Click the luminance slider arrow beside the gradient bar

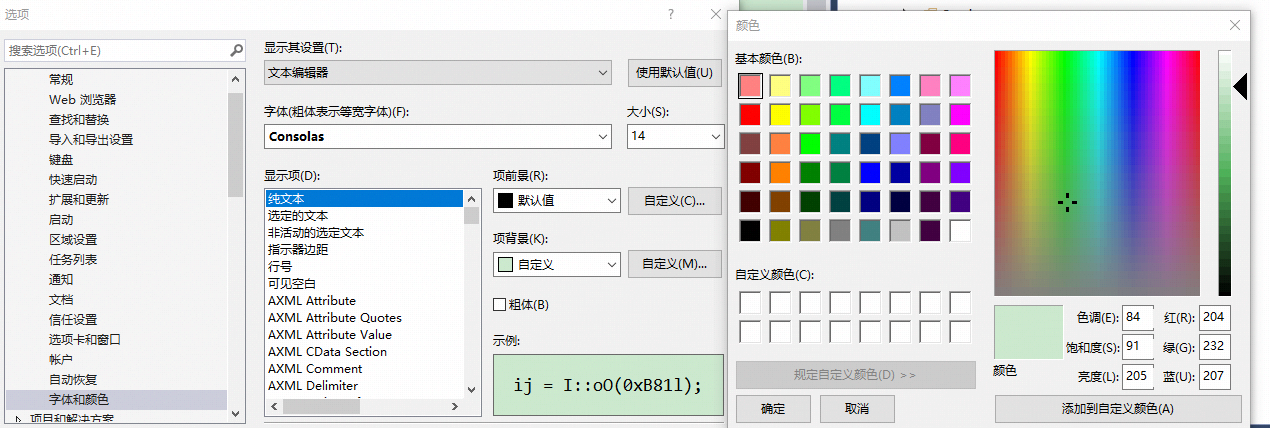[1240, 88]
